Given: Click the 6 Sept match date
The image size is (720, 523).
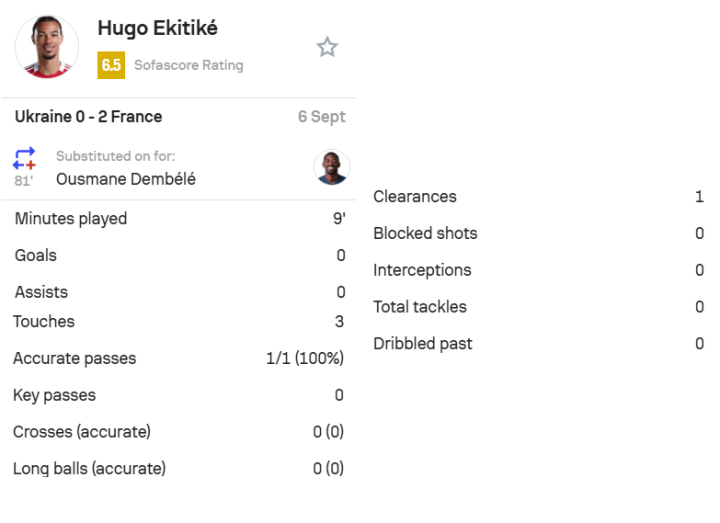Looking at the screenshot, I should pos(321,117).
